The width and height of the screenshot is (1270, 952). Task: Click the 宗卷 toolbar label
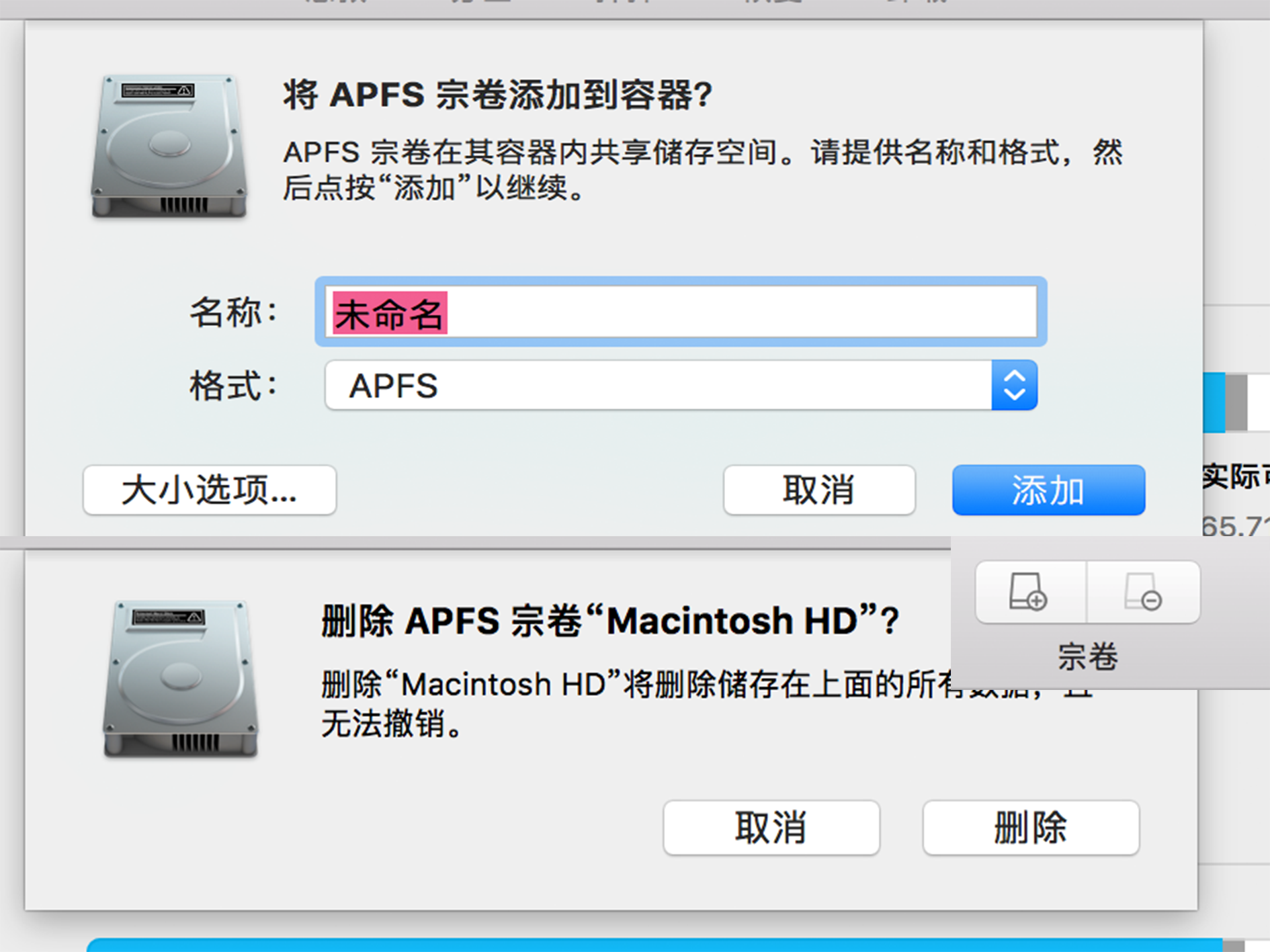click(x=1088, y=656)
